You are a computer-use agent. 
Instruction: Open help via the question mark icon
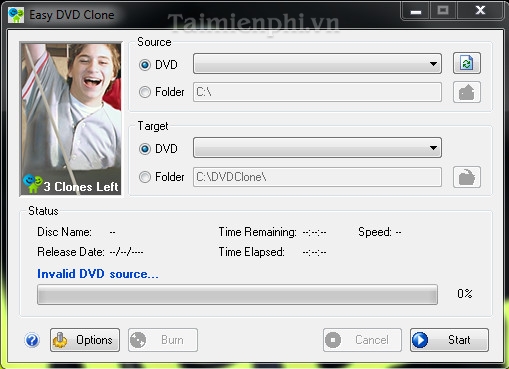(x=32, y=340)
